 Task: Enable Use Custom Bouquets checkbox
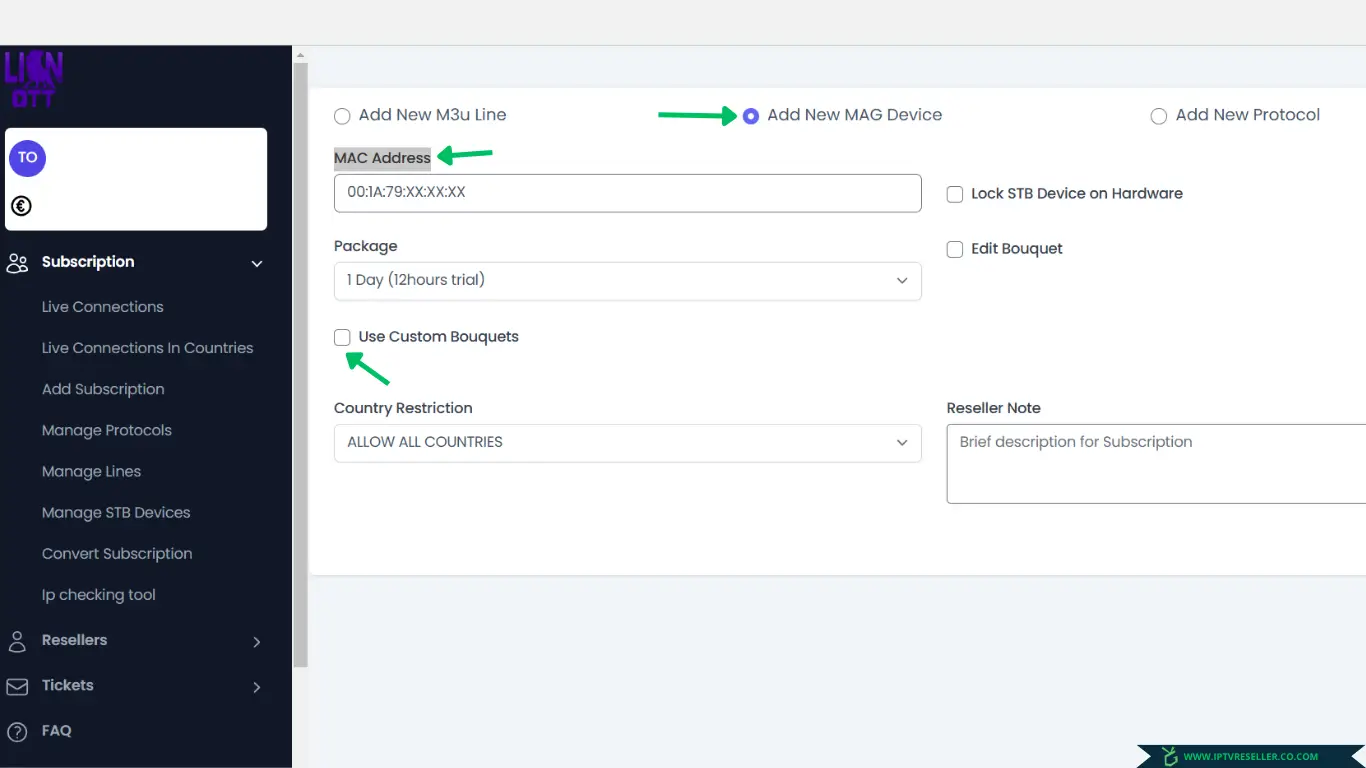pos(342,337)
